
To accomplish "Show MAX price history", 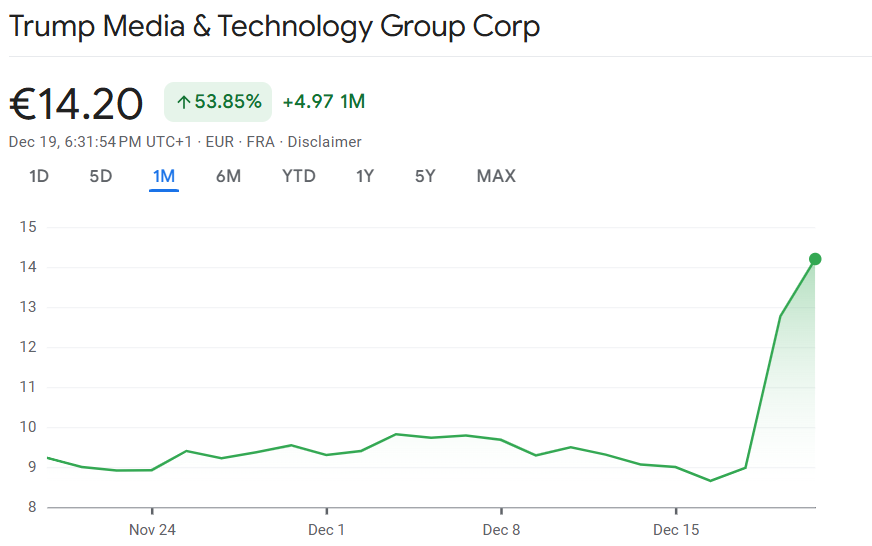I will [x=496, y=176].
